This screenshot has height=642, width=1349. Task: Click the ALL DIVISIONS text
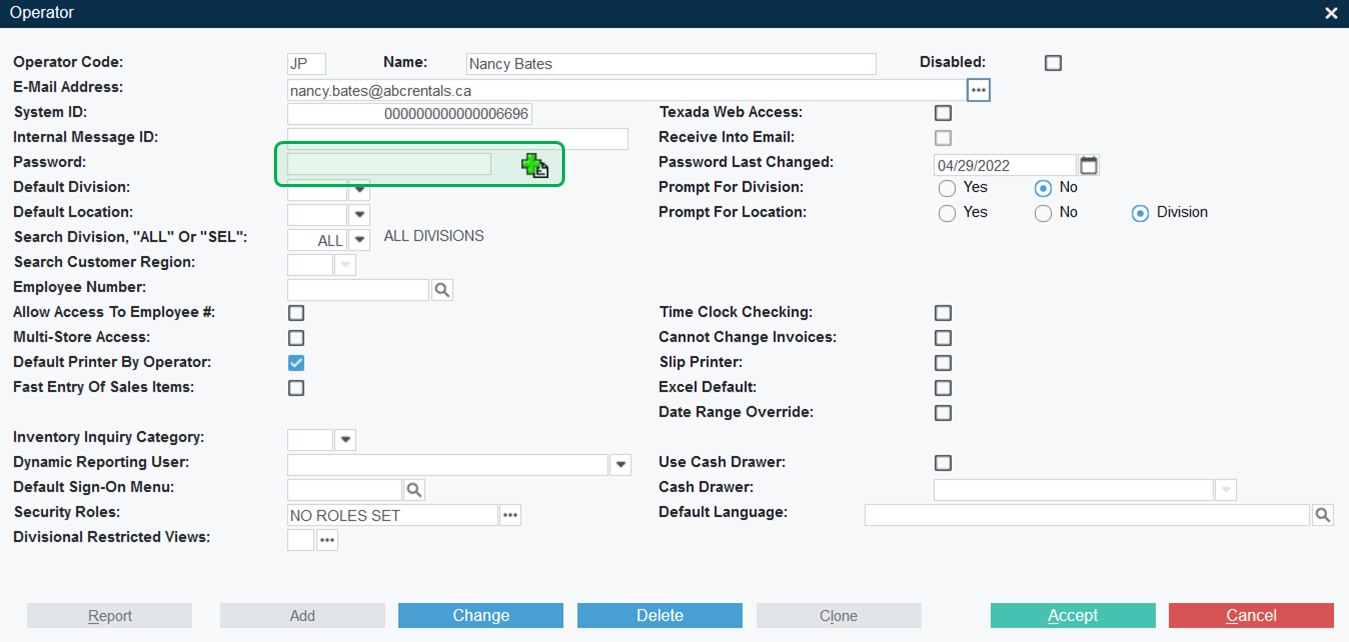point(434,236)
